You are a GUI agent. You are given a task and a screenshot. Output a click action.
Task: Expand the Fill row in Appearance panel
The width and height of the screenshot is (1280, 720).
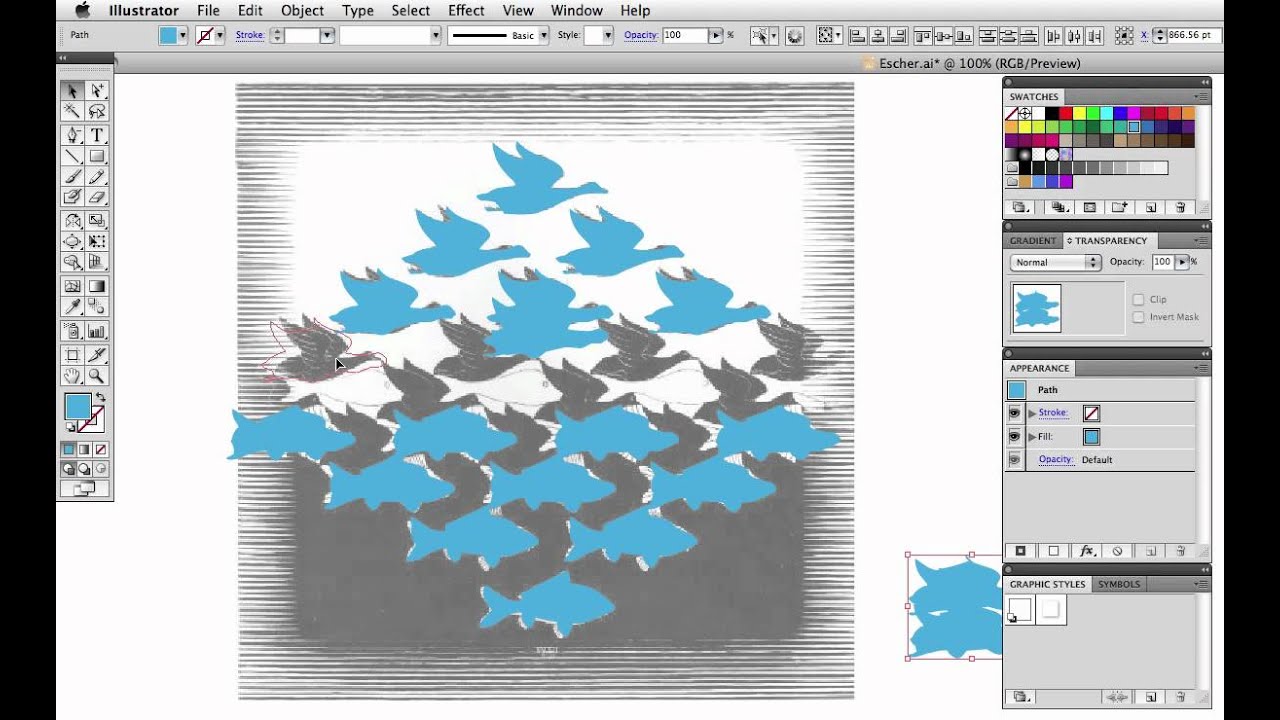1031,436
